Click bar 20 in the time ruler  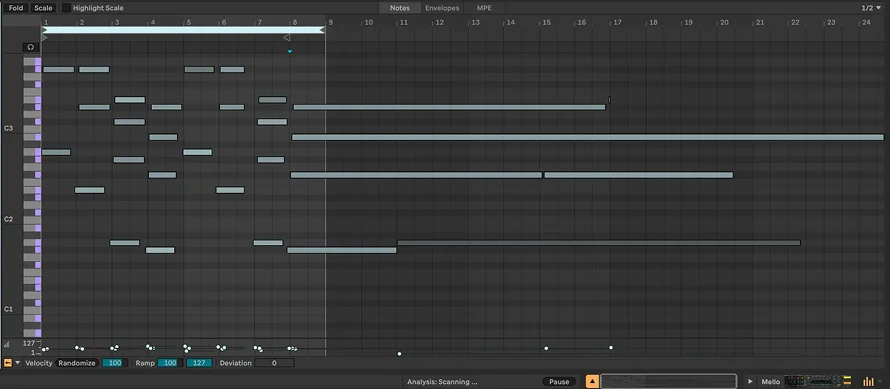pos(724,22)
